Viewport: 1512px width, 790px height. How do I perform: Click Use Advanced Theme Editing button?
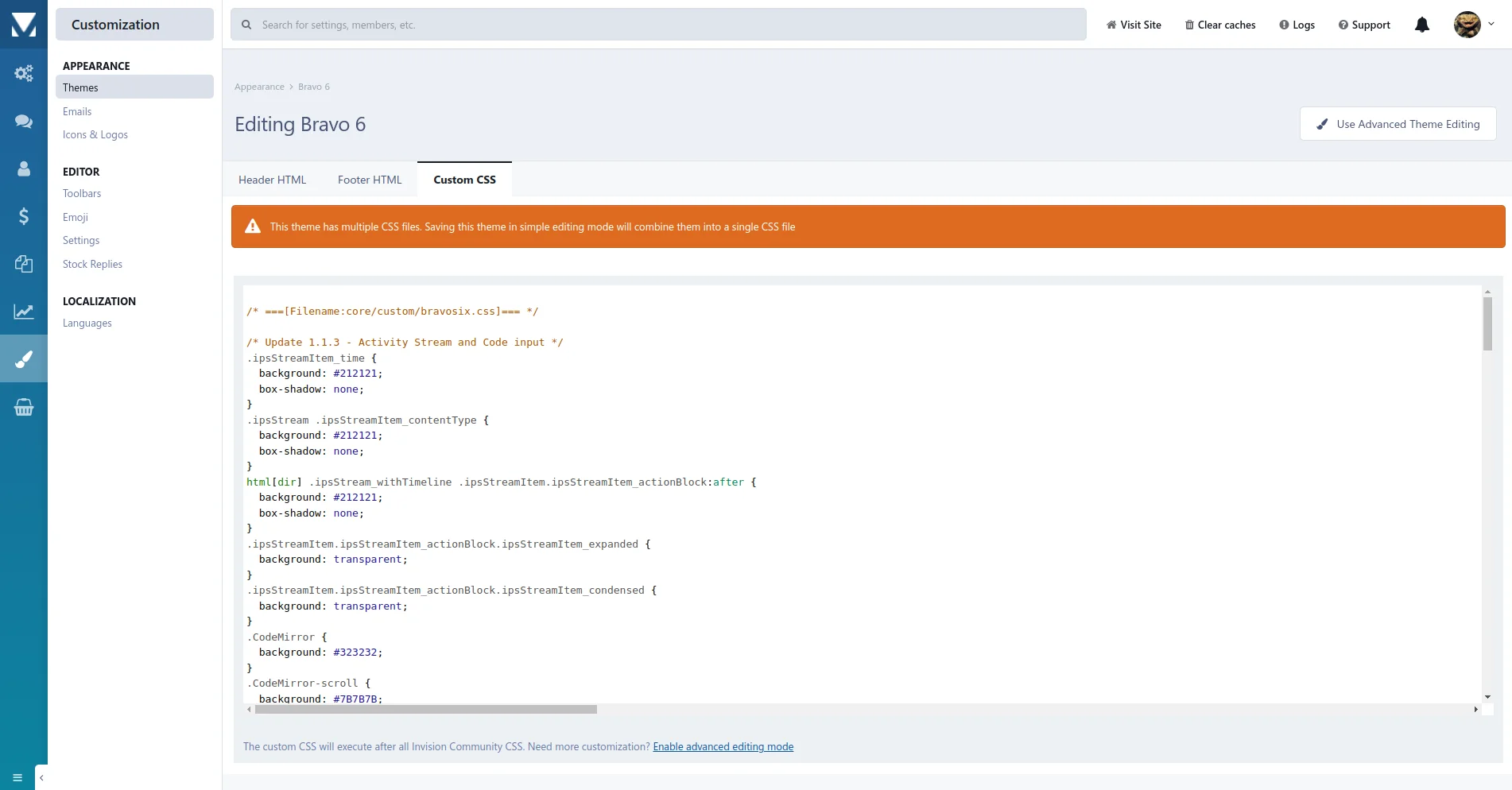coord(1398,124)
